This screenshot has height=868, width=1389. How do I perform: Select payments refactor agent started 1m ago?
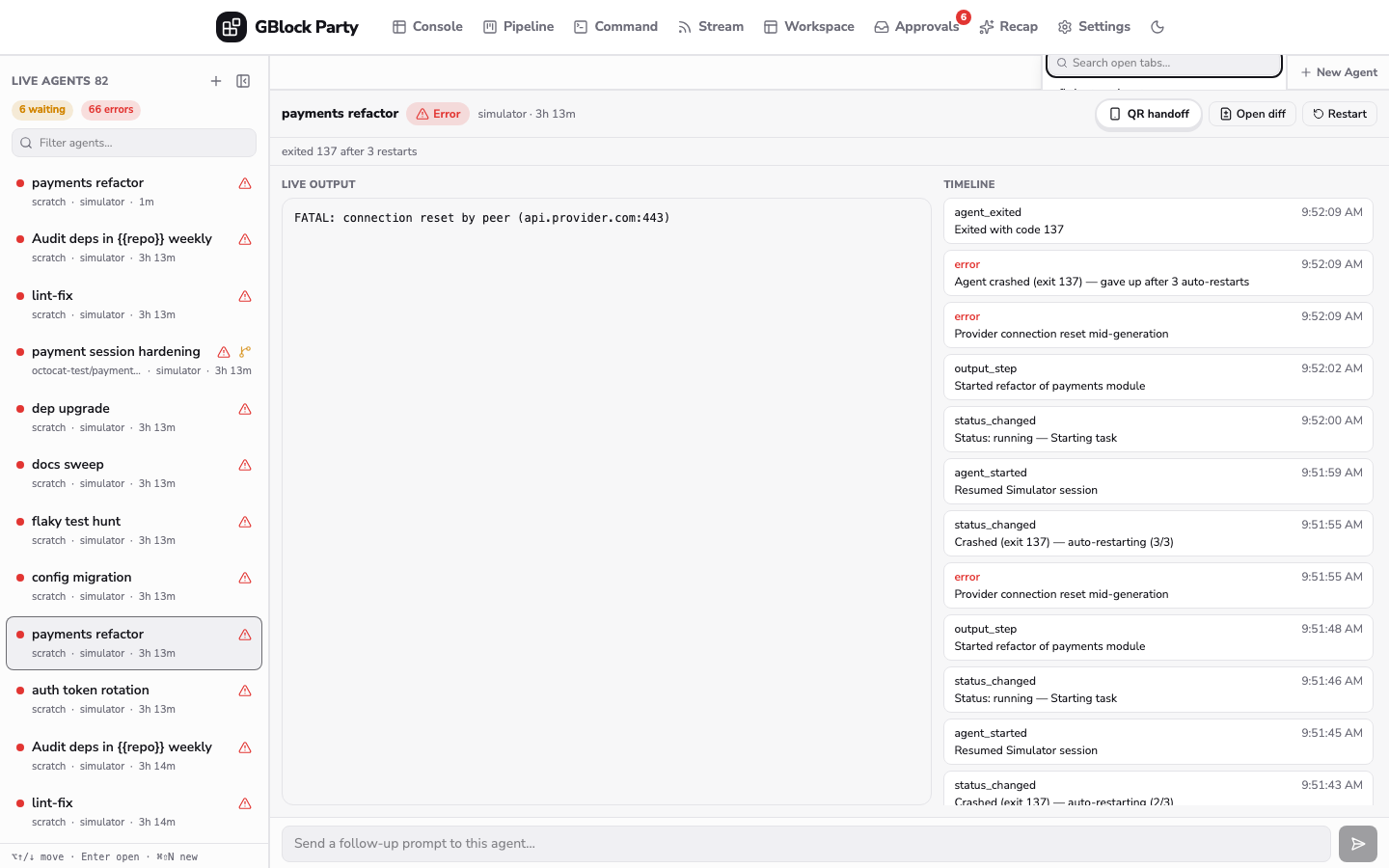(134, 191)
